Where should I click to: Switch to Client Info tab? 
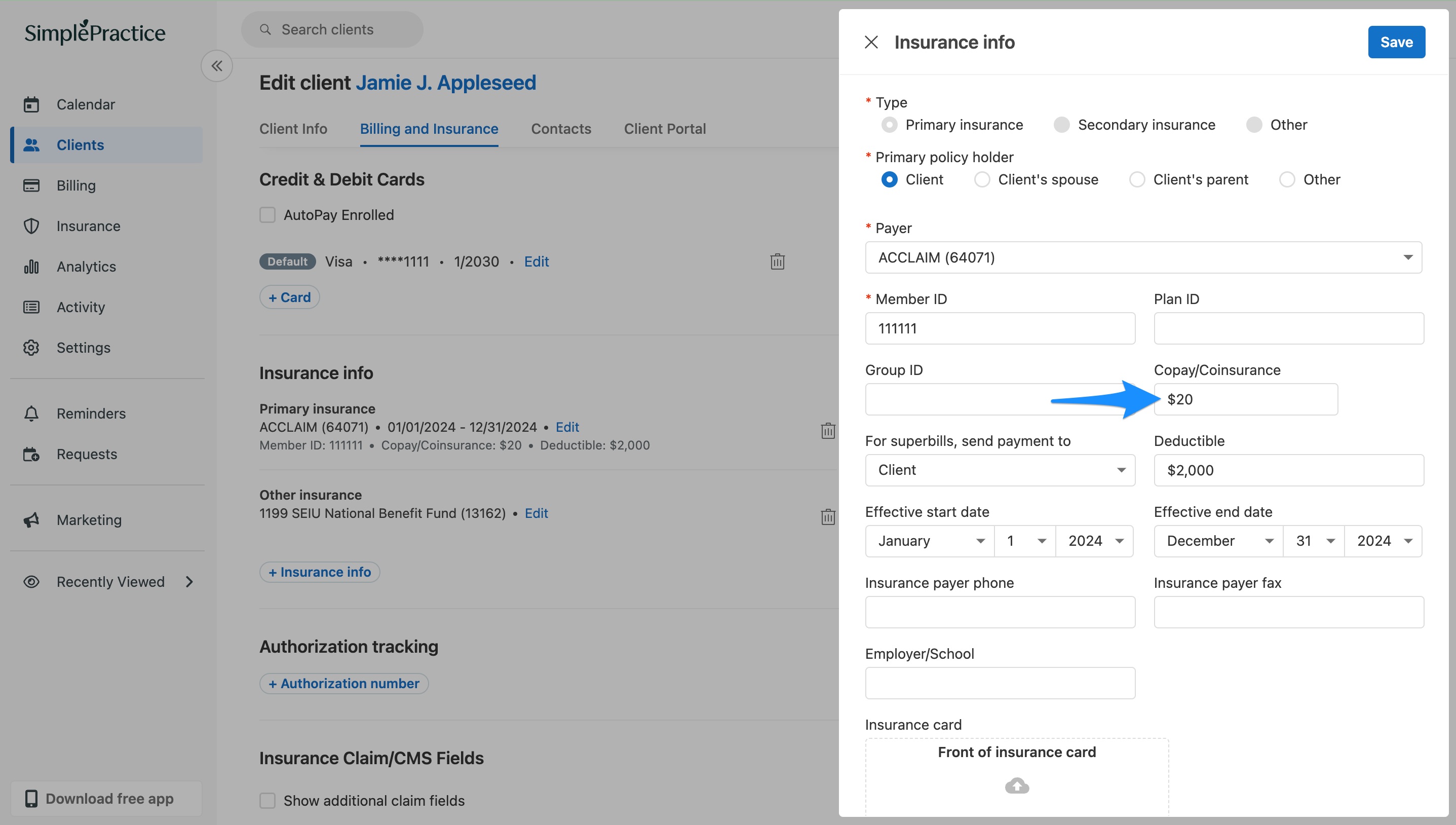click(x=293, y=129)
